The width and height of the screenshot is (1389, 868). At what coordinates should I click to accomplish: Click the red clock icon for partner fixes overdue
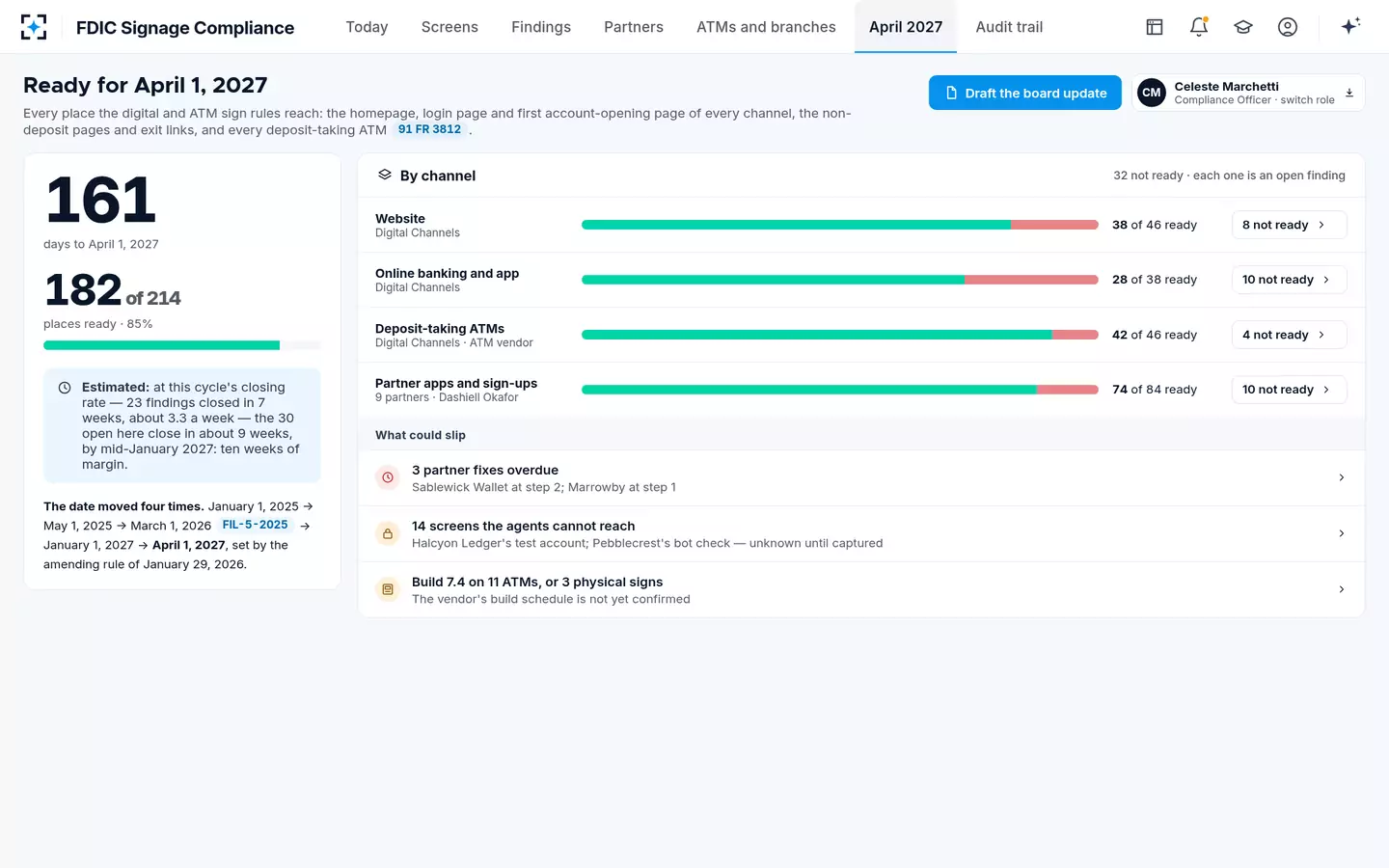(x=388, y=477)
